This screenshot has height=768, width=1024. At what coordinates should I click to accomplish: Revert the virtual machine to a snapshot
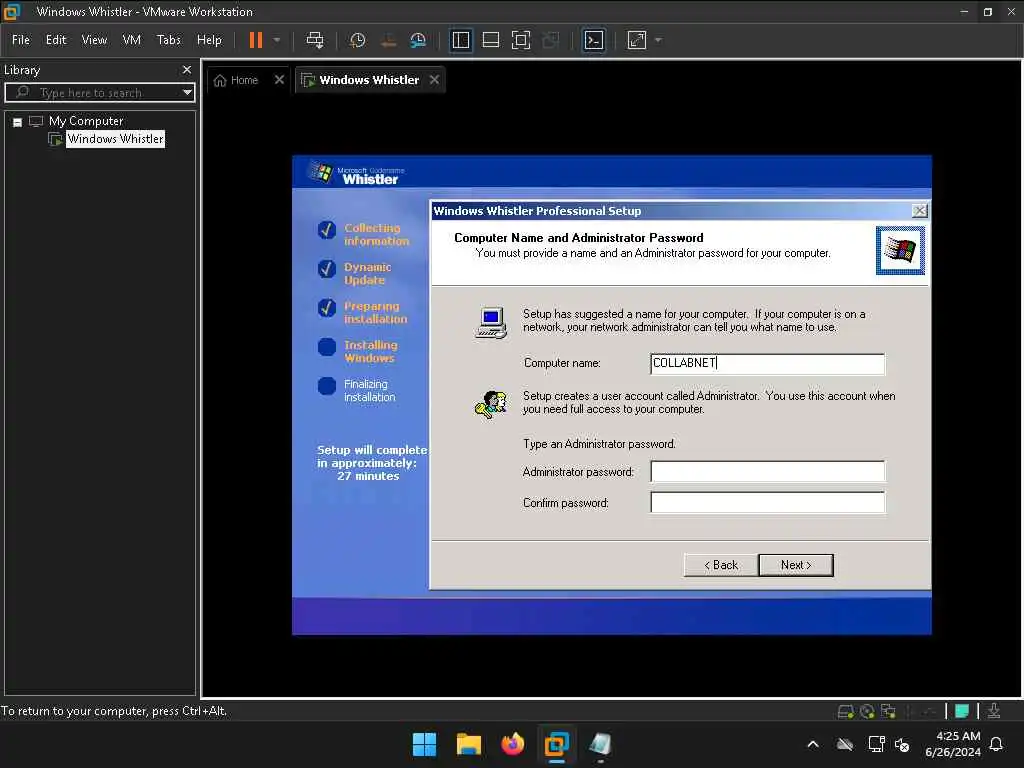pos(388,40)
